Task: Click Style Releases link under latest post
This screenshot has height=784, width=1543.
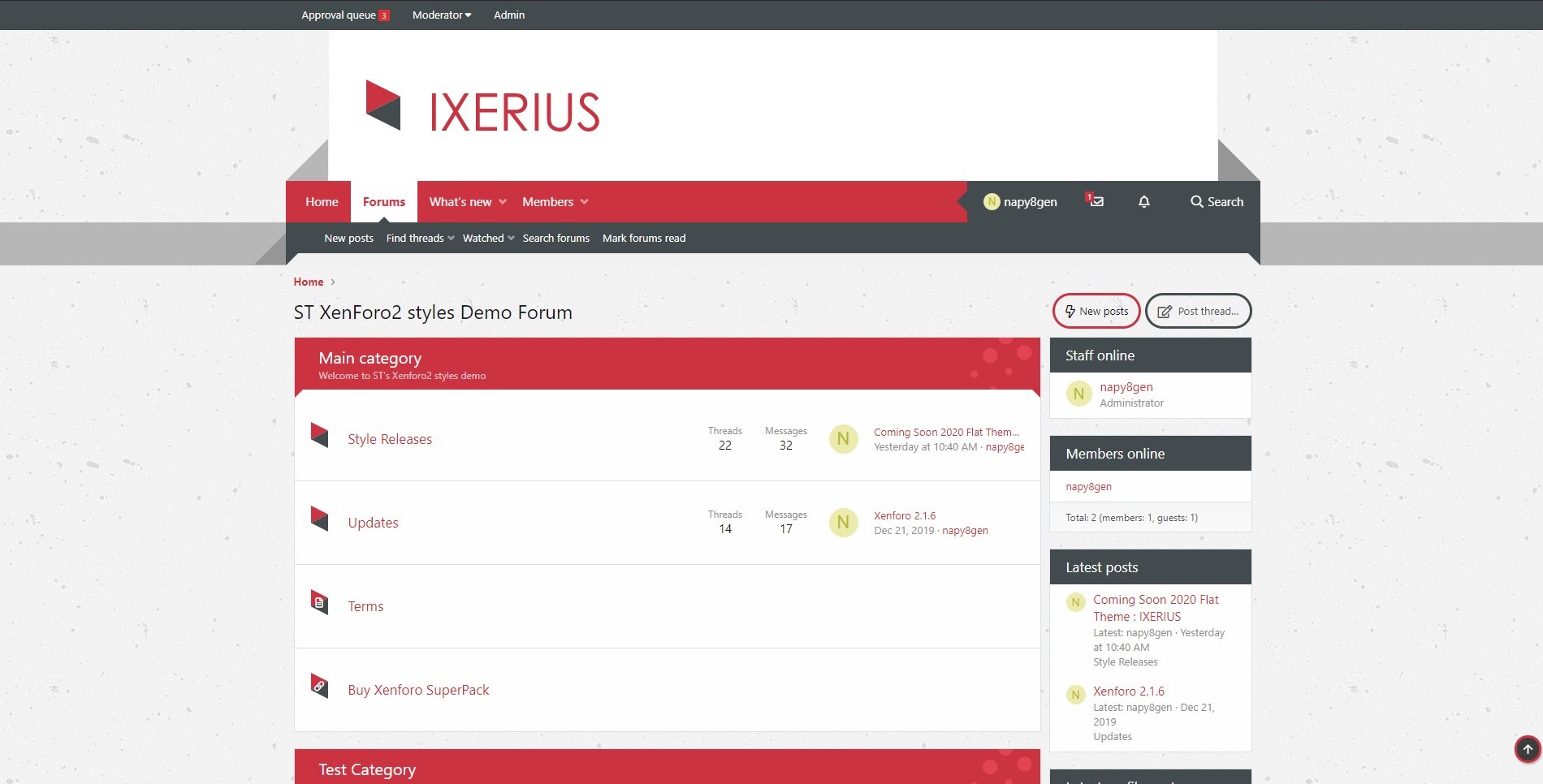Action: 1126,662
